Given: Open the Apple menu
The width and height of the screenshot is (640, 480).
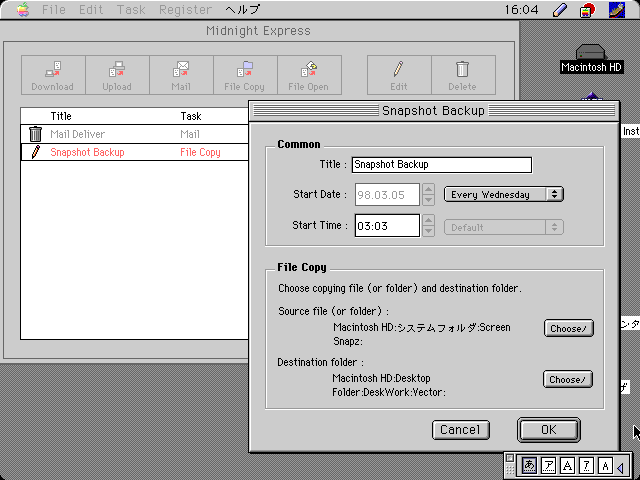Looking at the screenshot, I should coord(23,9).
